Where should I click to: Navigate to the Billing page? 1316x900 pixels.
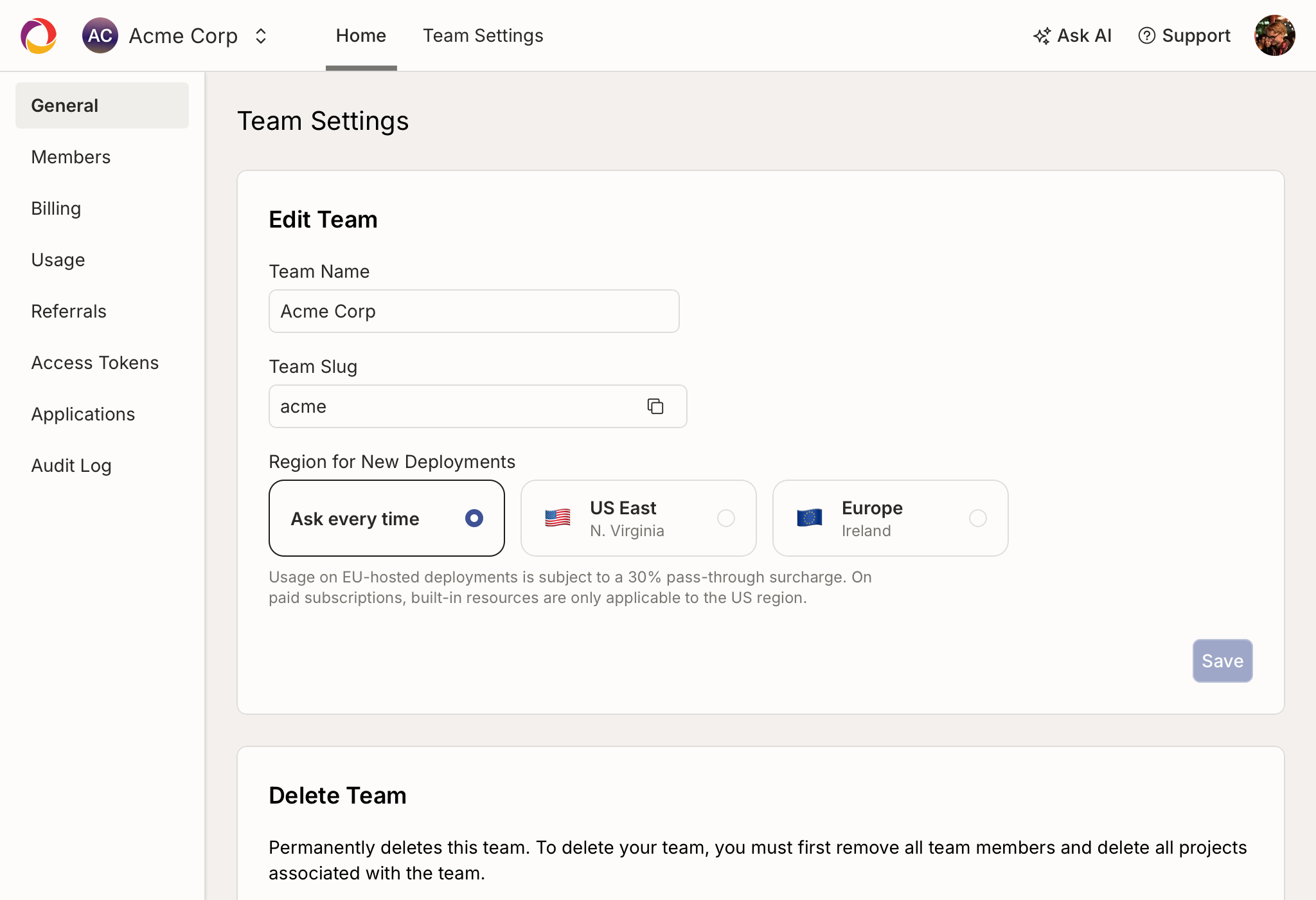click(55, 208)
